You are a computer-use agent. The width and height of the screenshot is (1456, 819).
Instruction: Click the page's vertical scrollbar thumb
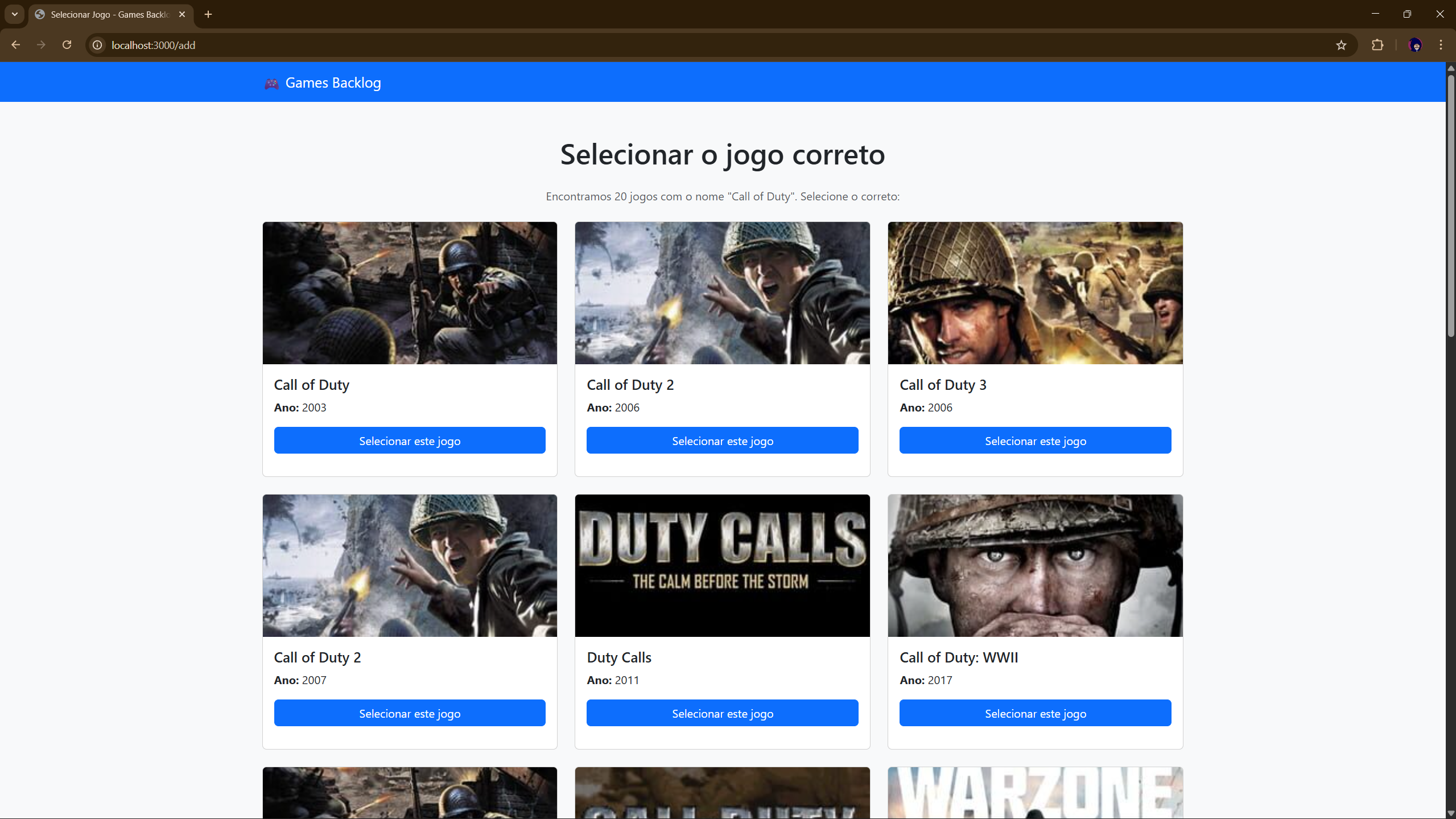coord(1450,205)
